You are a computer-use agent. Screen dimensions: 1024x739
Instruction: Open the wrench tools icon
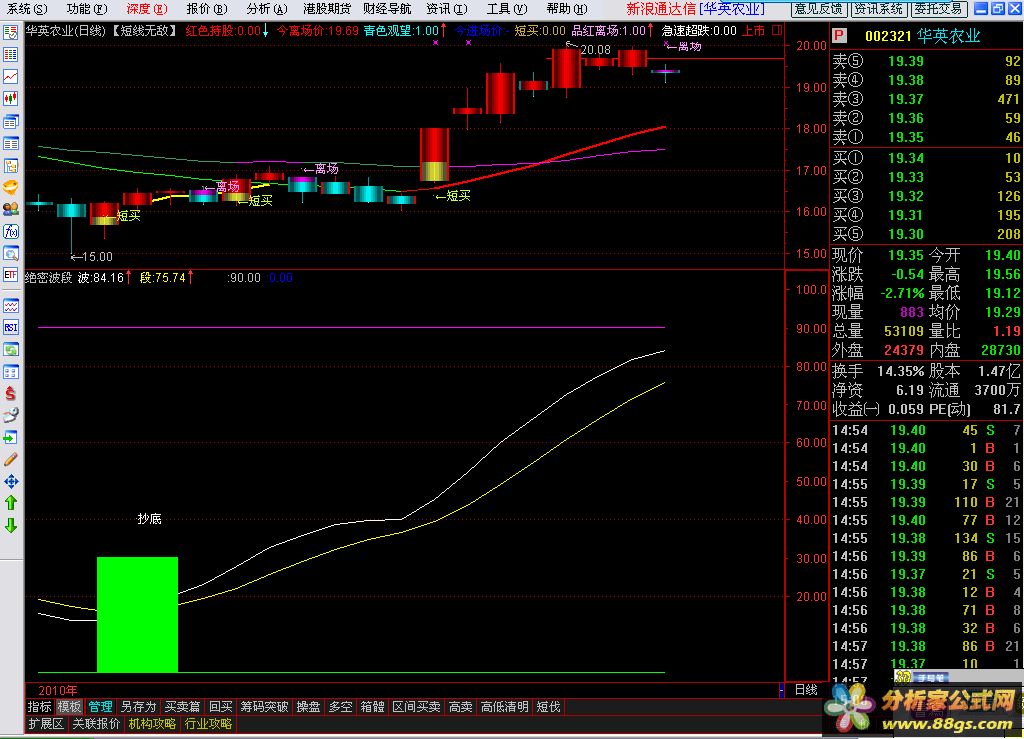click(x=10, y=415)
